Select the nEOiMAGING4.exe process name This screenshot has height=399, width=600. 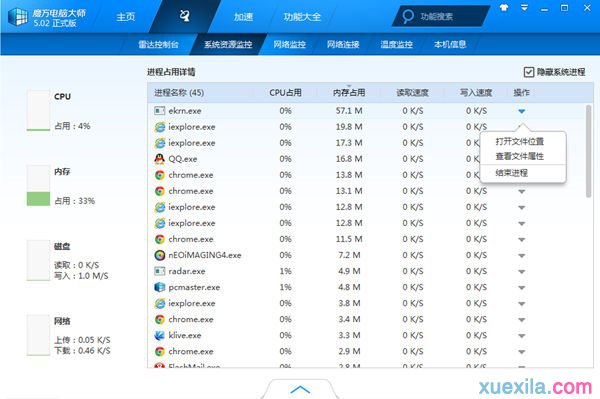pyautogui.click(x=205, y=255)
